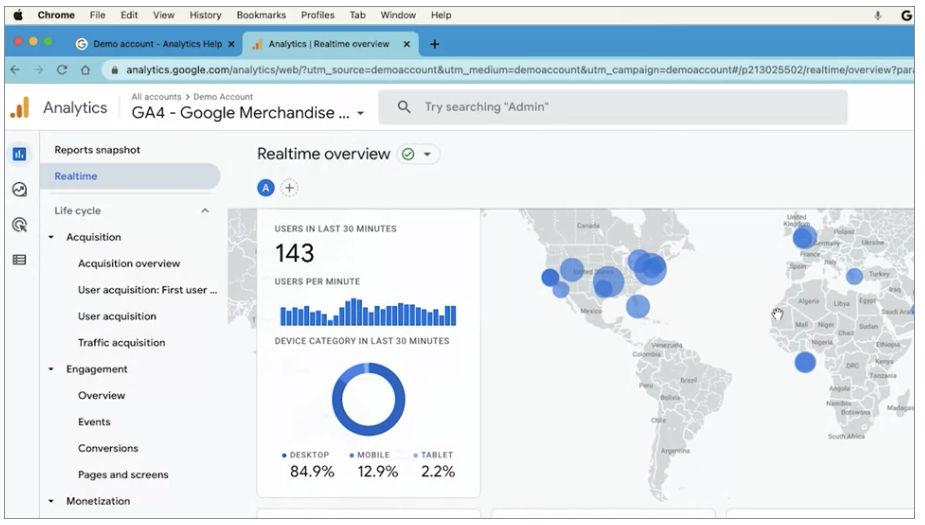Viewport: 925px width, 525px height.
Task: Click the Google Analytics logo
Action: tap(20, 107)
